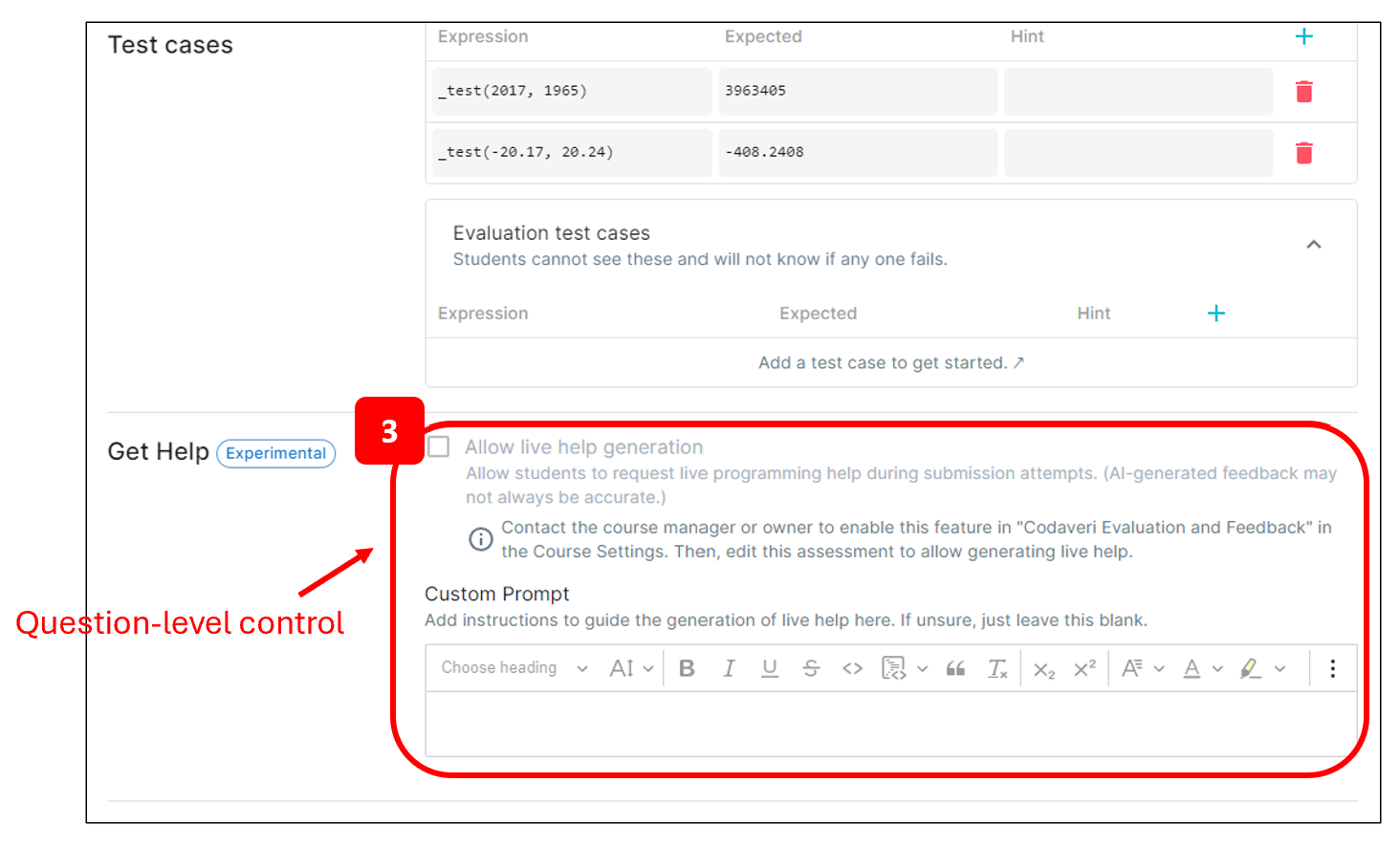The height and width of the screenshot is (847, 1400).
Task: Click the 'Custom Prompt' label
Action: (x=496, y=594)
